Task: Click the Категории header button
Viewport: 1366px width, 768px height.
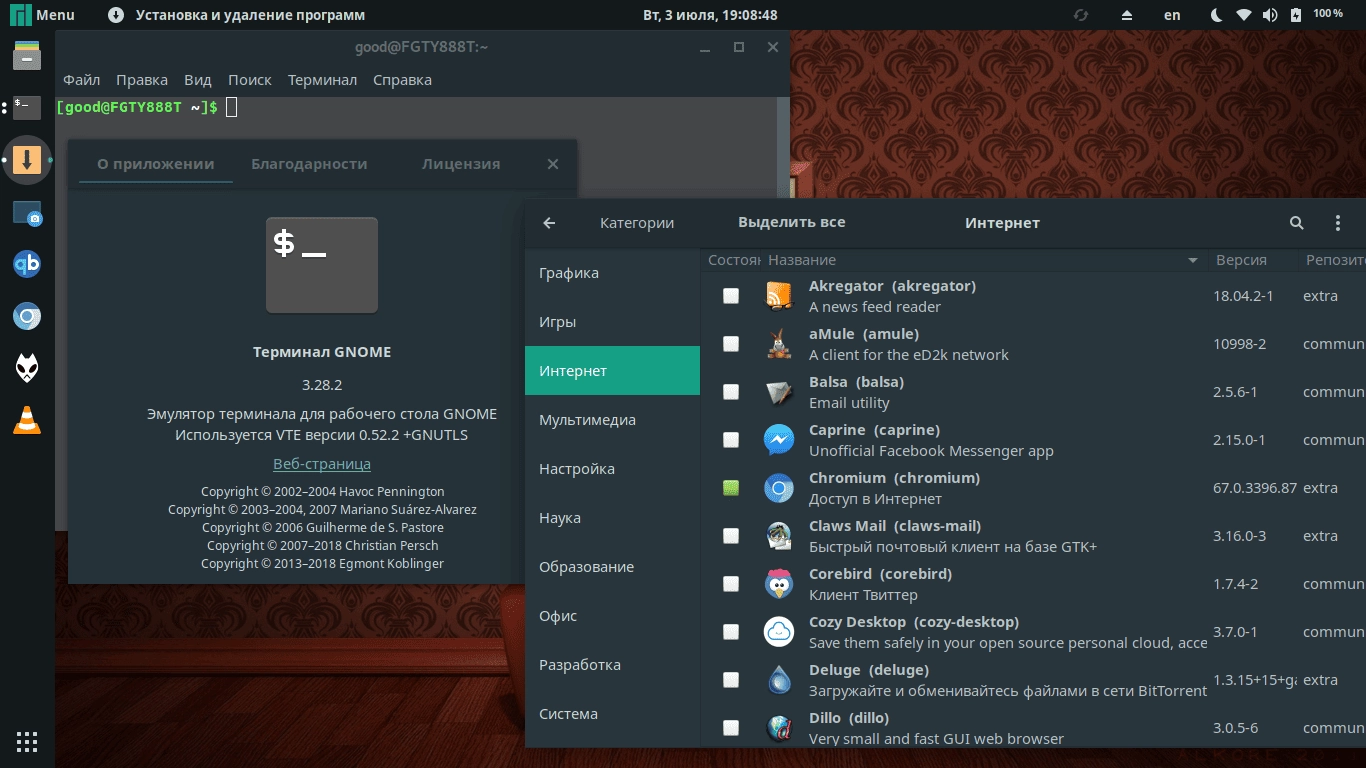Action: [637, 223]
